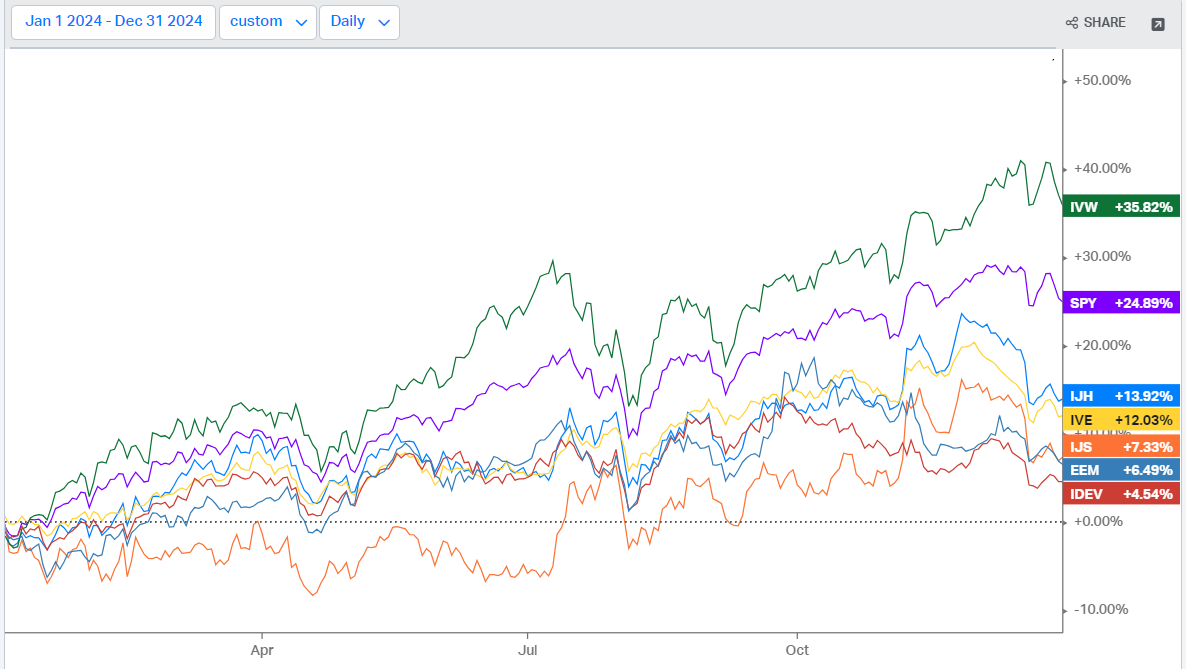Open the Daily interval dropdown
Viewport: 1186px width, 669px height.
[359, 22]
